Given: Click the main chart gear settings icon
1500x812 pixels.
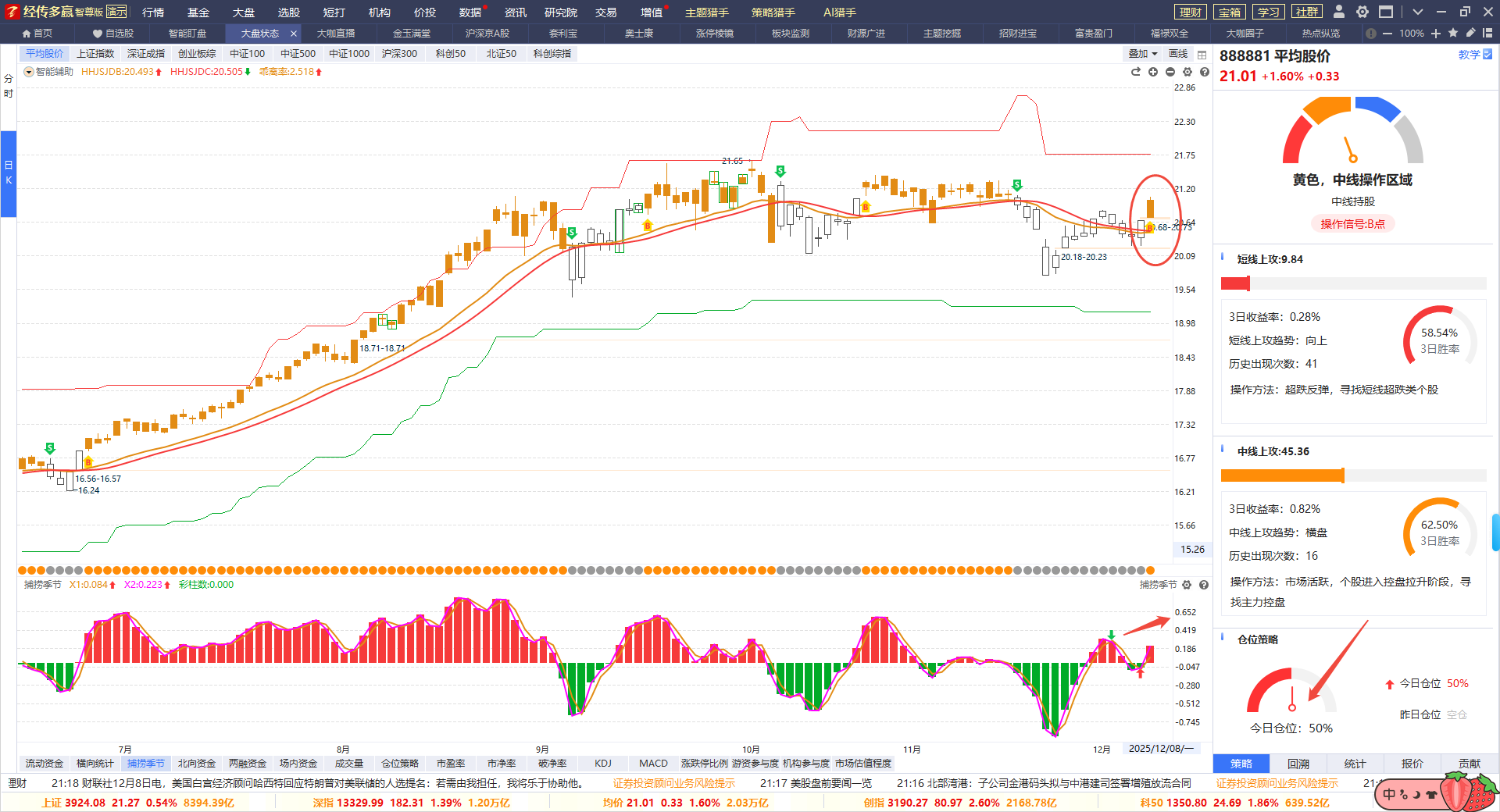Looking at the screenshot, I should click(1187, 72).
